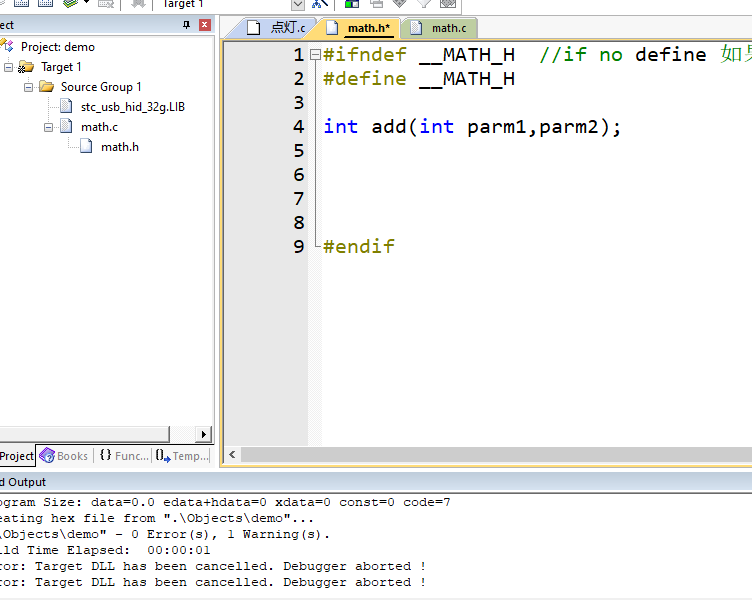Close the Project panel with red X

click(205, 25)
